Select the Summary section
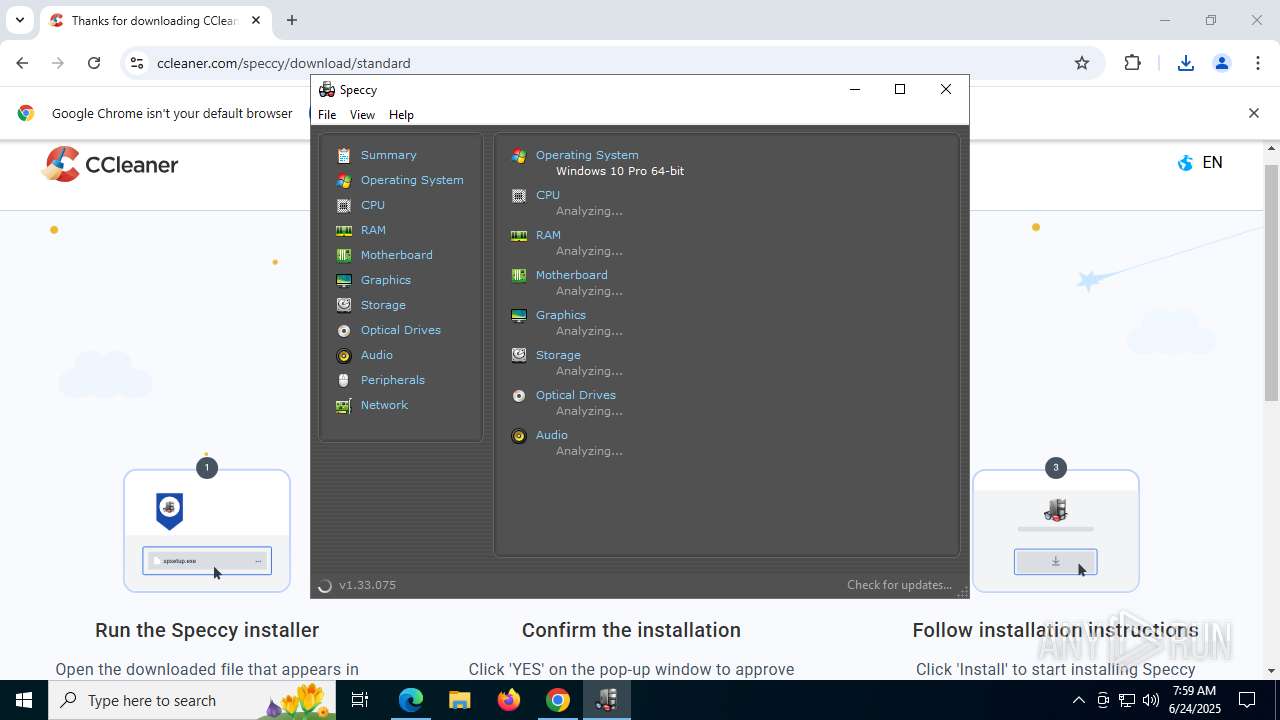 point(389,155)
